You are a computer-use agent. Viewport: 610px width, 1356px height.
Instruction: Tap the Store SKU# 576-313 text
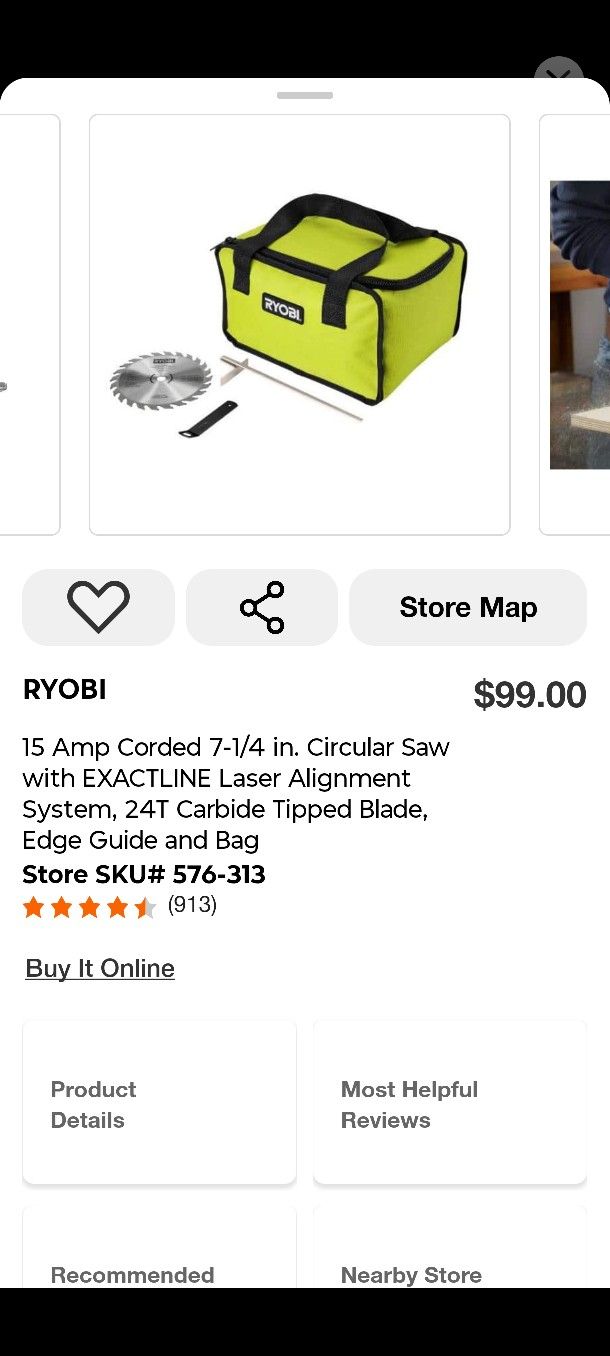pos(144,874)
